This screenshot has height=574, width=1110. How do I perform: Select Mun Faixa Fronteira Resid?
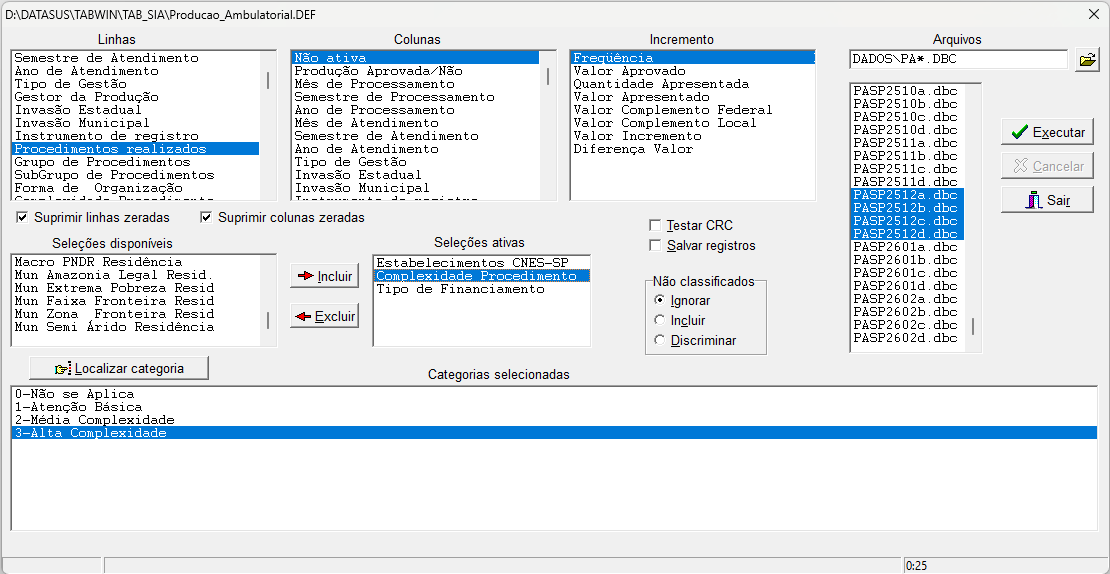(x=136, y=301)
